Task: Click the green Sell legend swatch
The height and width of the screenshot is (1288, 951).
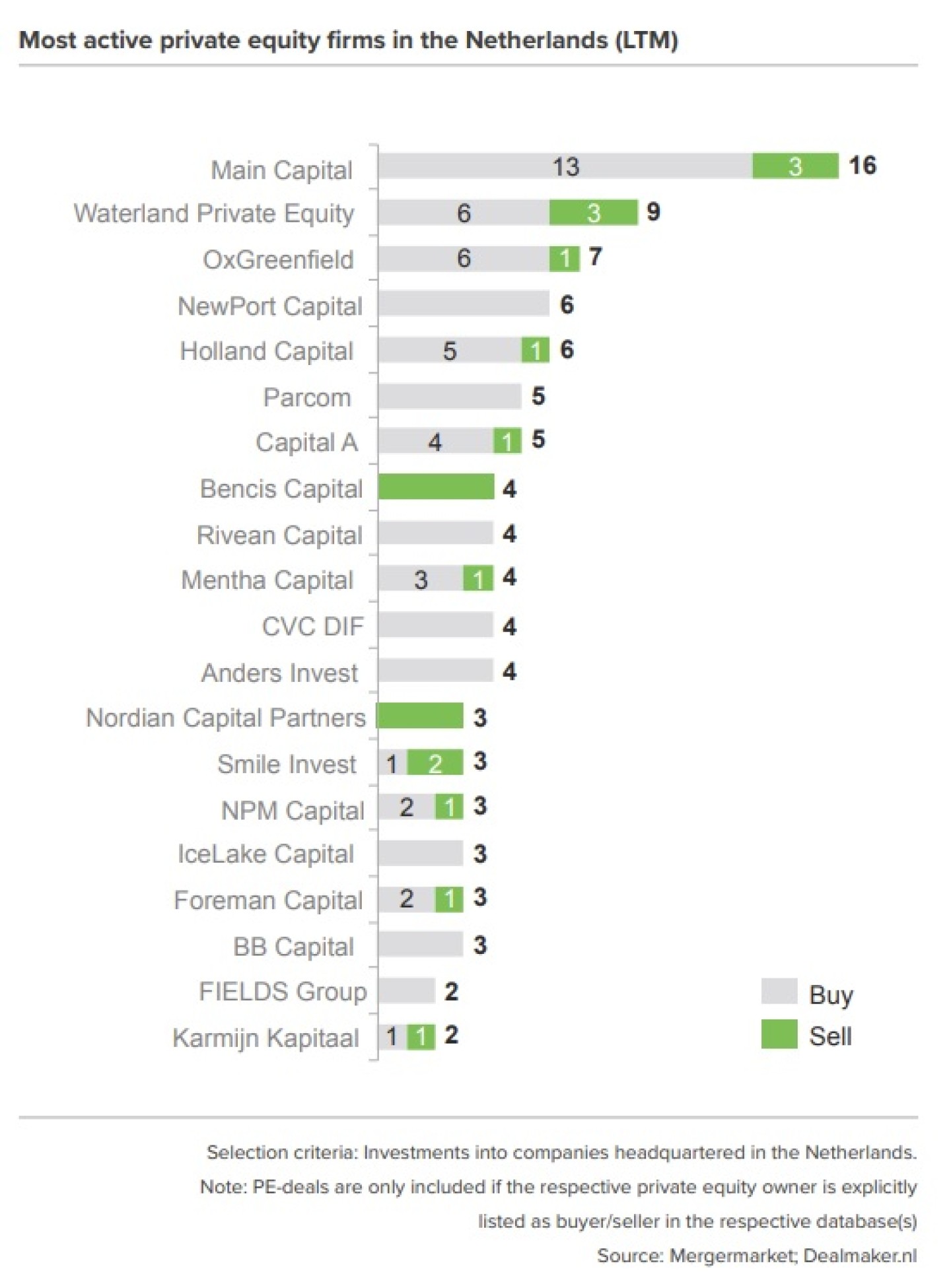Action: [x=779, y=1034]
